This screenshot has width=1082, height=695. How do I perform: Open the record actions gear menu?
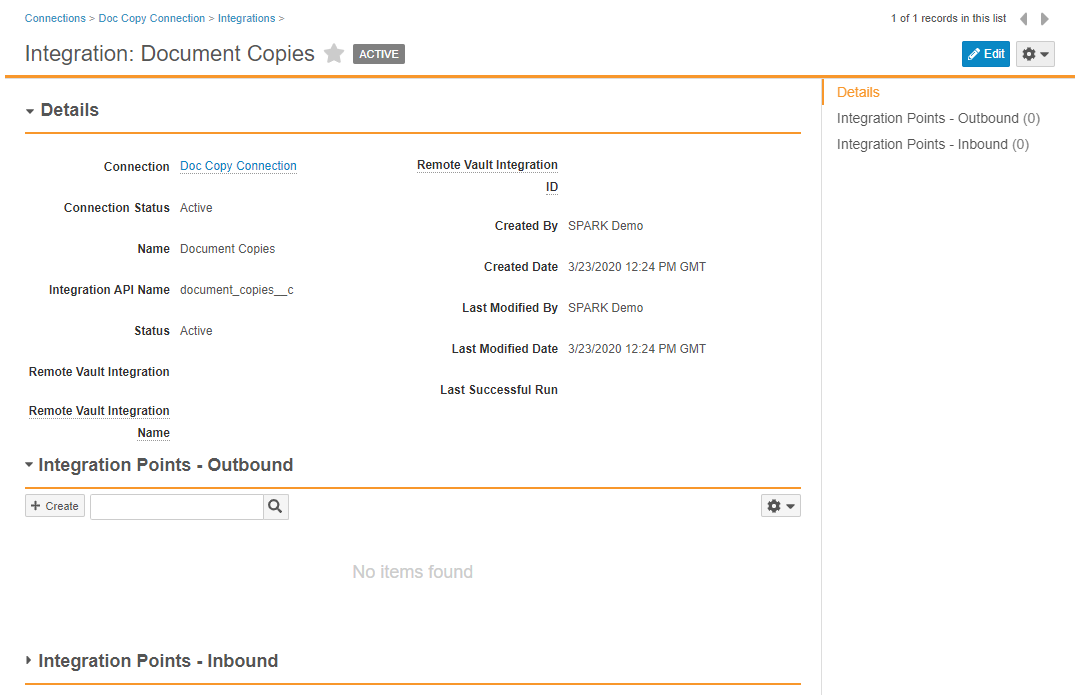point(1035,54)
